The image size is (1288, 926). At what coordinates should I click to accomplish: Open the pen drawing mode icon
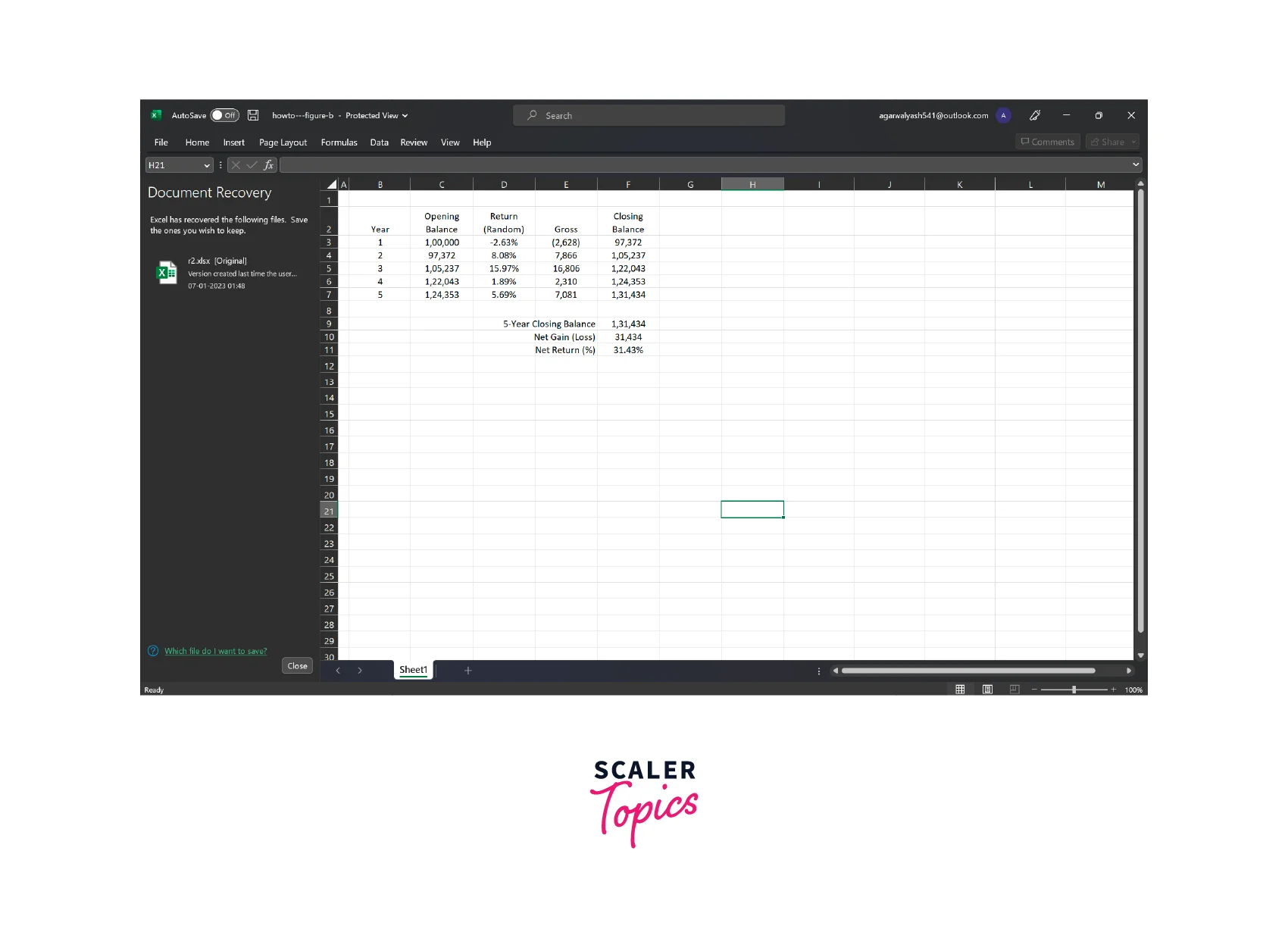(1035, 115)
